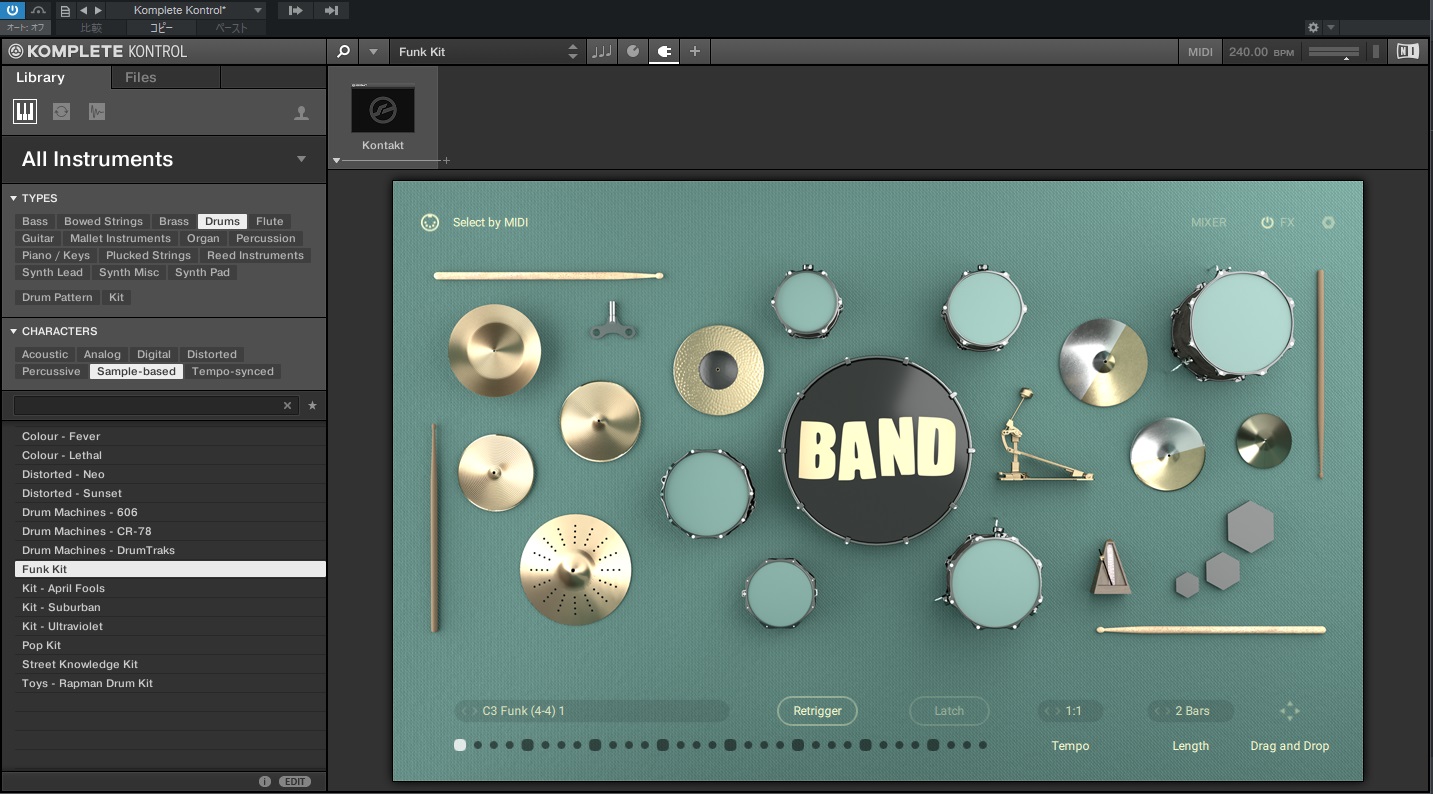Open instrument settings gear next to FX
Image resolution: width=1433 pixels, height=794 pixels.
(1328, 223)
